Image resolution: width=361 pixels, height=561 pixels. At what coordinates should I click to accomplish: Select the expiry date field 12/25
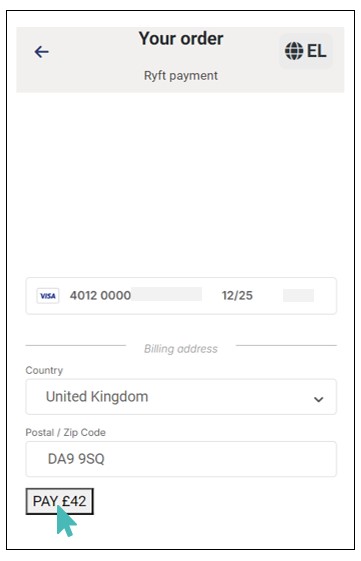point(237,296)
